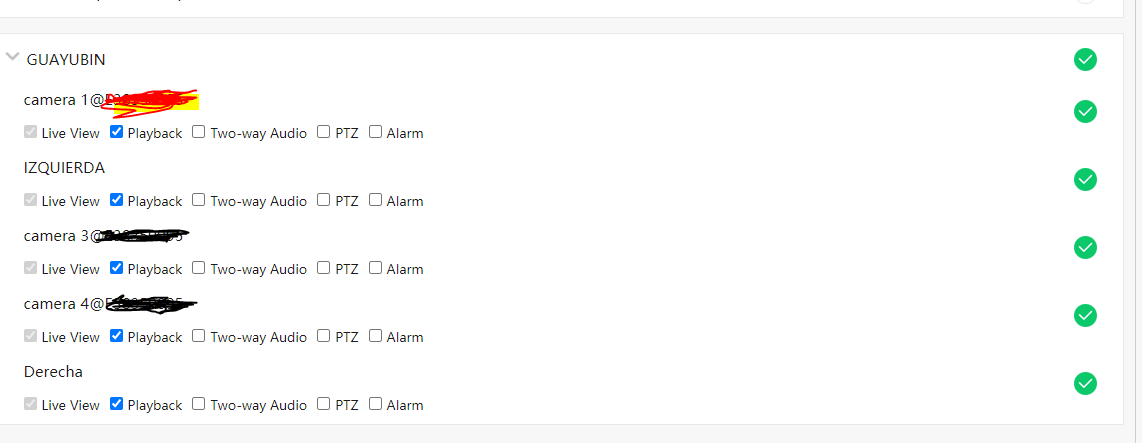This screenshot has height=443, width=1142.
Task: Enable Two-way Audio for Derecha
Action: [199, 404]
